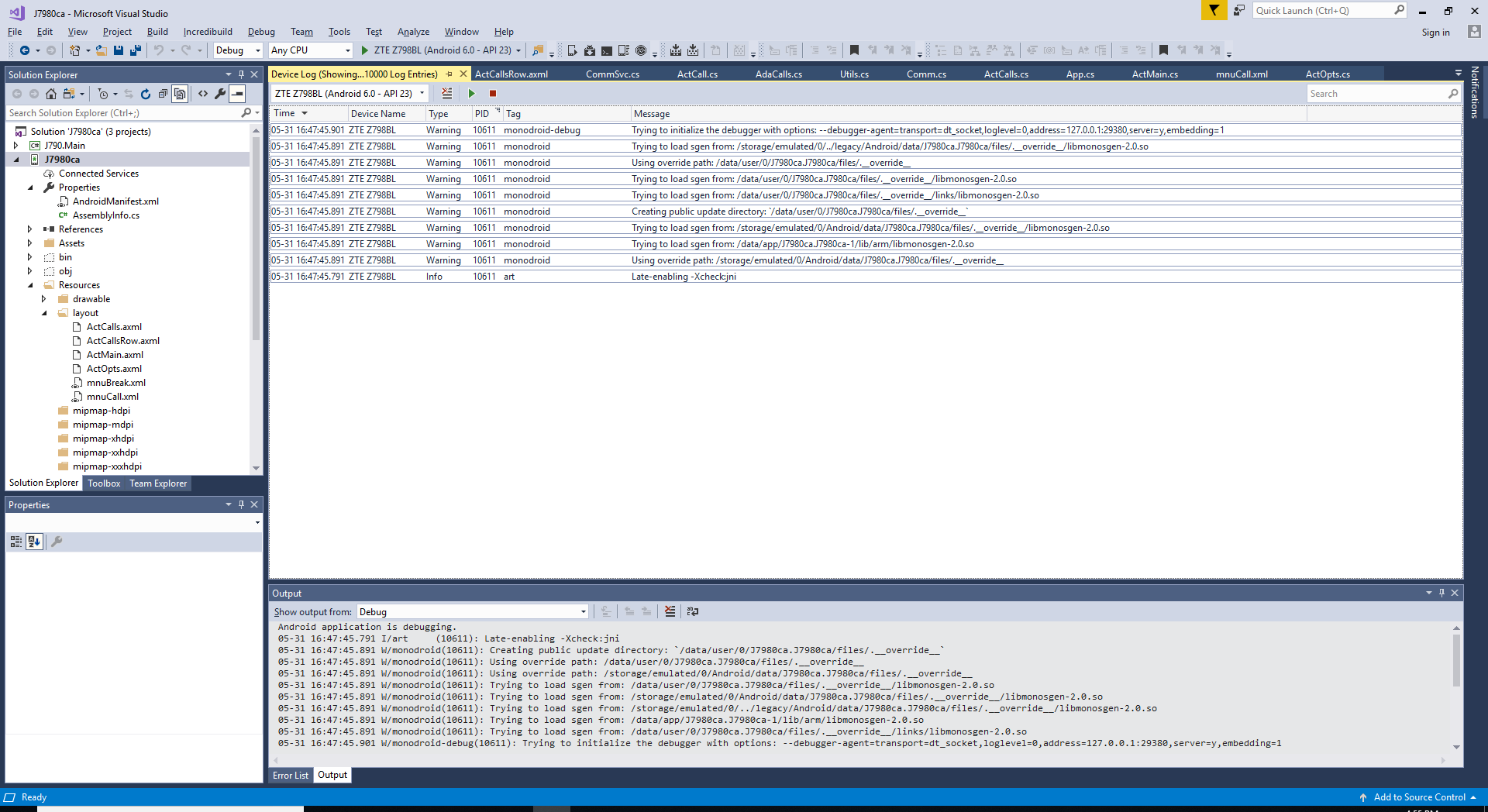Click the Message column header
The image size is (1488, 812).
click(x=969, y=113)
